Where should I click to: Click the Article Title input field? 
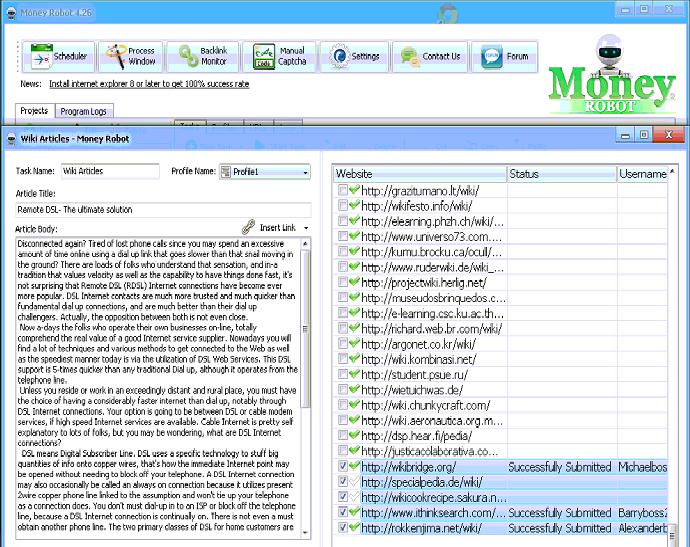[163, 209]
